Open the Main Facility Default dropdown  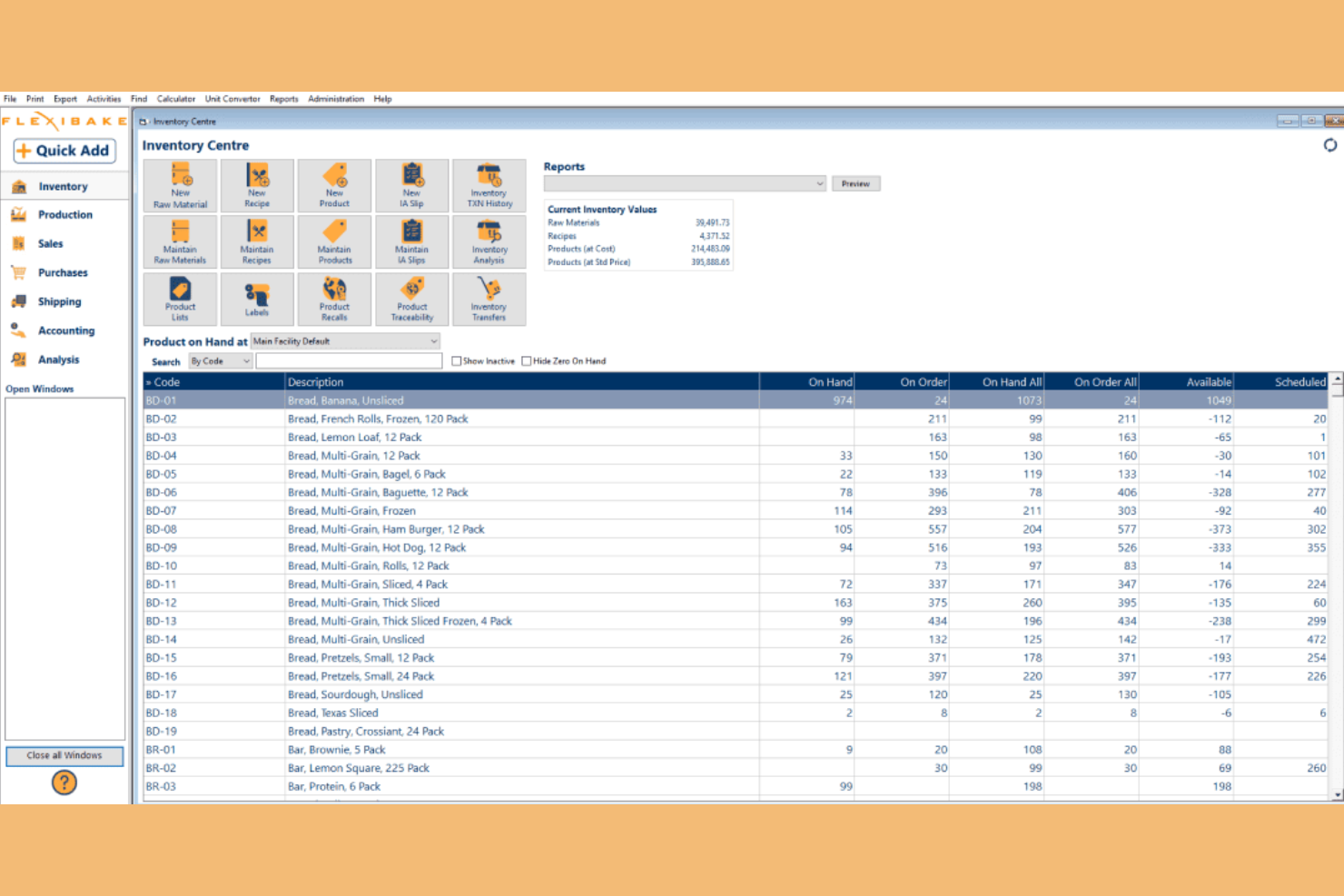tap(346, 341)
